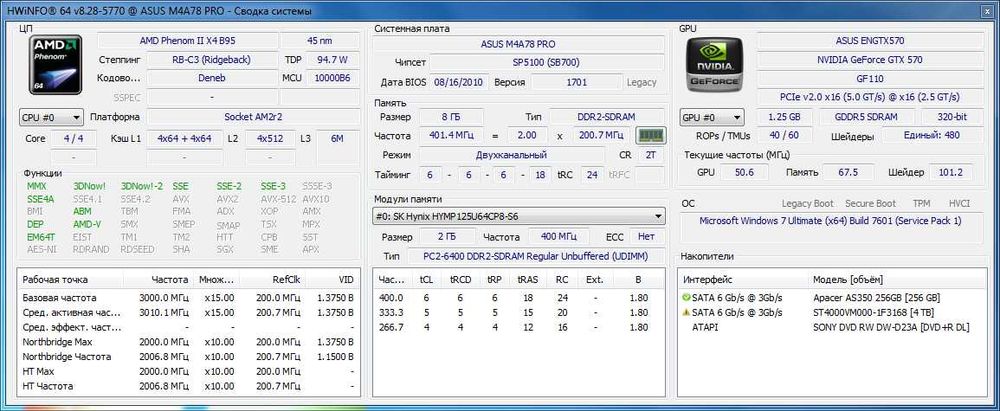This screenshot has width=1000, height=411.
Task: Click the 3DNow!-2 feature label
Action: (142, 186)
